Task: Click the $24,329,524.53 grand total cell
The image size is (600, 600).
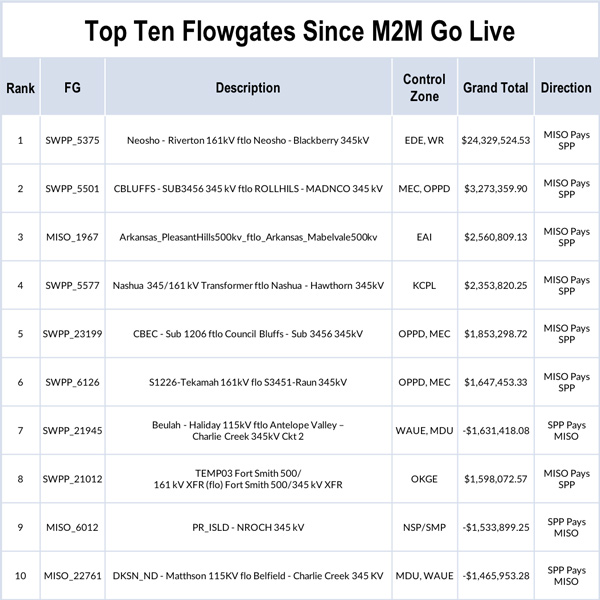Action: click(x=495, y=141)
